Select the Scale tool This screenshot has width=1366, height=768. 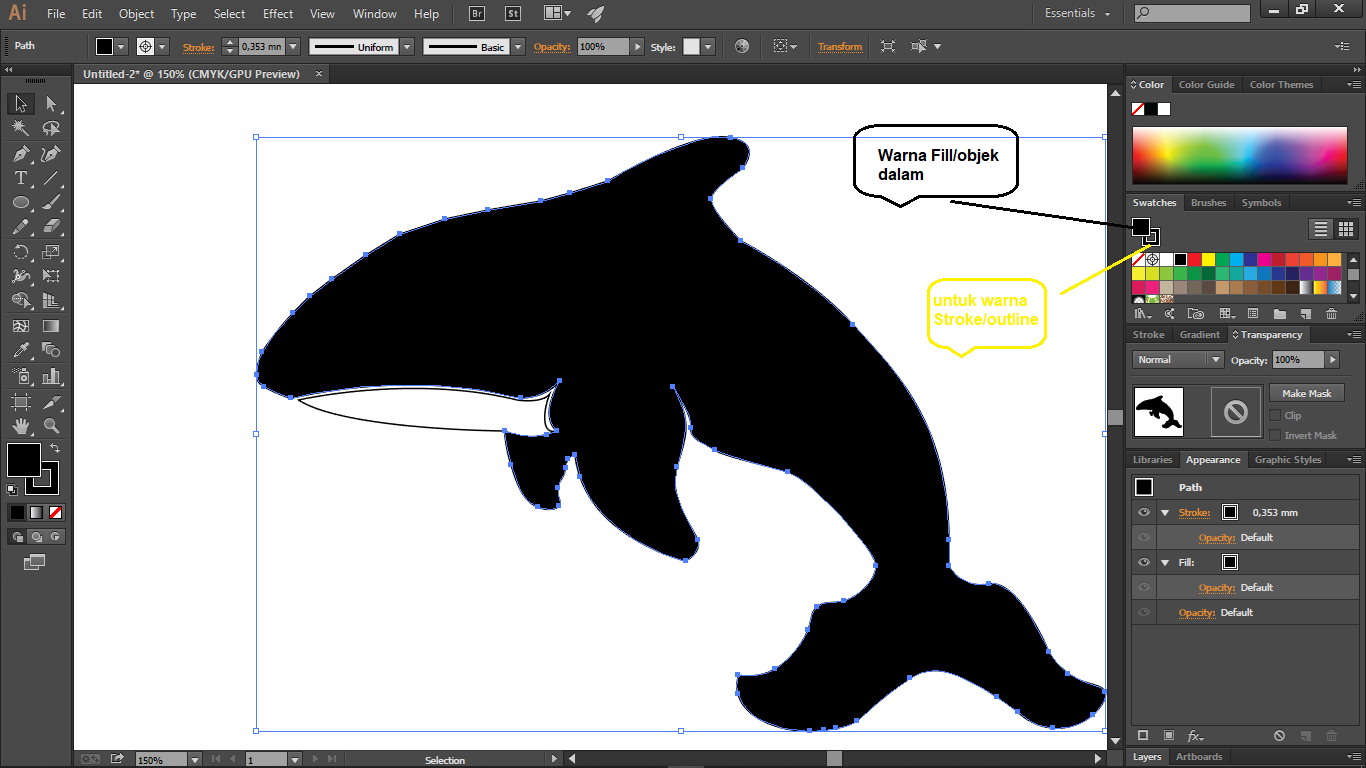point(51,252)
